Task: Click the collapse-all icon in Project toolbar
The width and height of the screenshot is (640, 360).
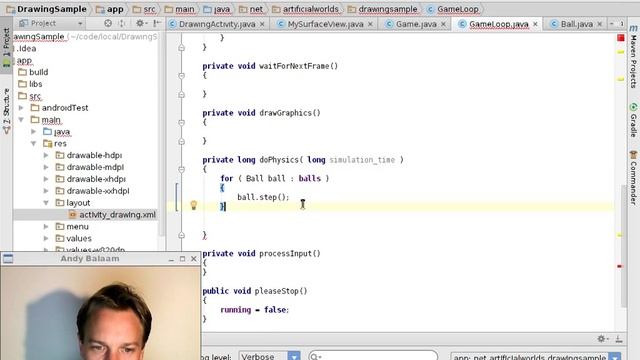Action: (122, 23)
